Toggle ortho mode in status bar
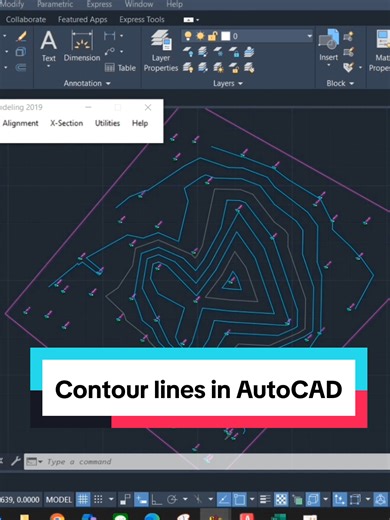Viewport: 390px width, 520px height. tap(156, 499)
